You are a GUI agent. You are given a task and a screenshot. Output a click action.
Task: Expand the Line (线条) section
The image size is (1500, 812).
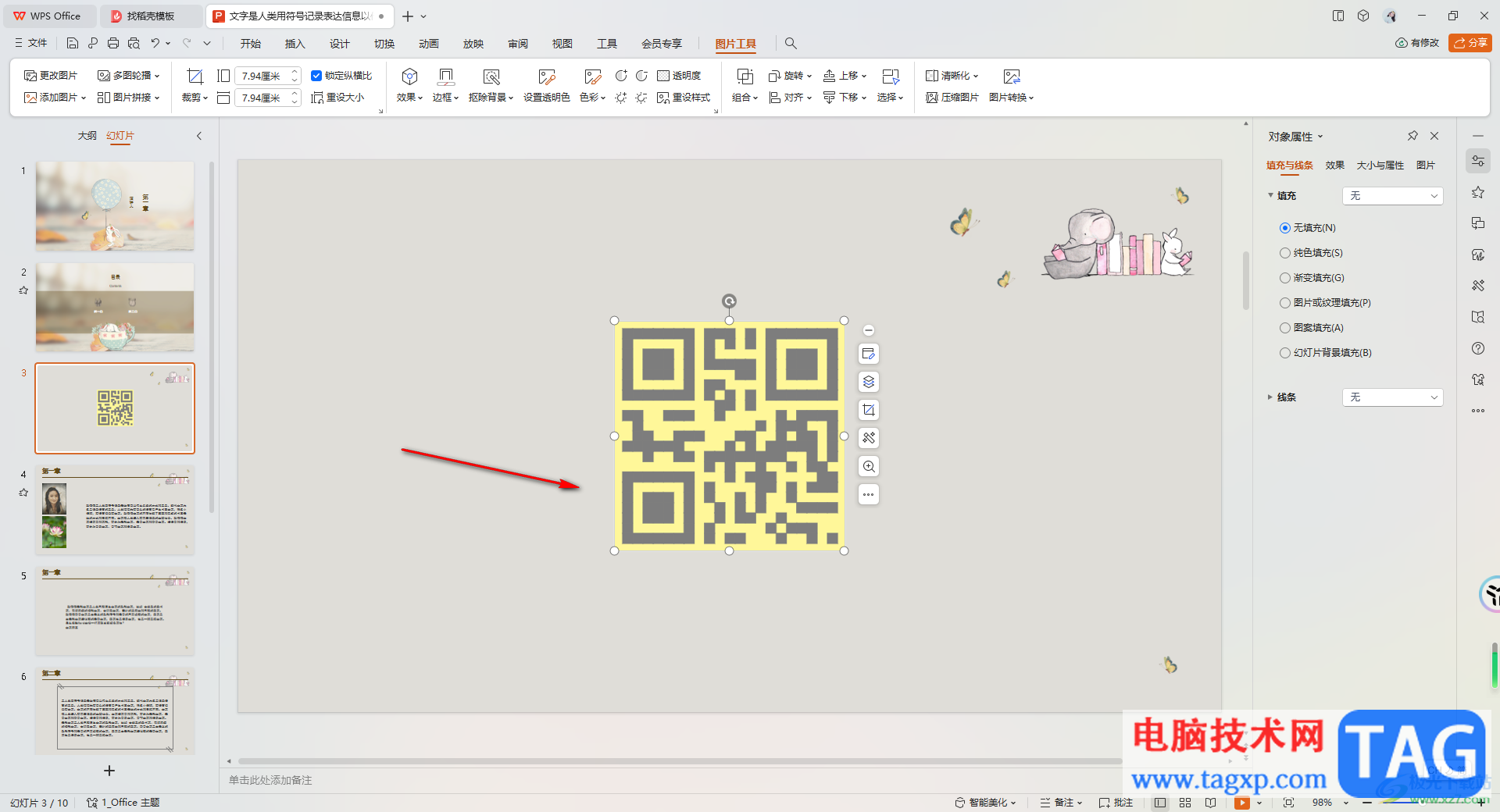coord(1270,397)
